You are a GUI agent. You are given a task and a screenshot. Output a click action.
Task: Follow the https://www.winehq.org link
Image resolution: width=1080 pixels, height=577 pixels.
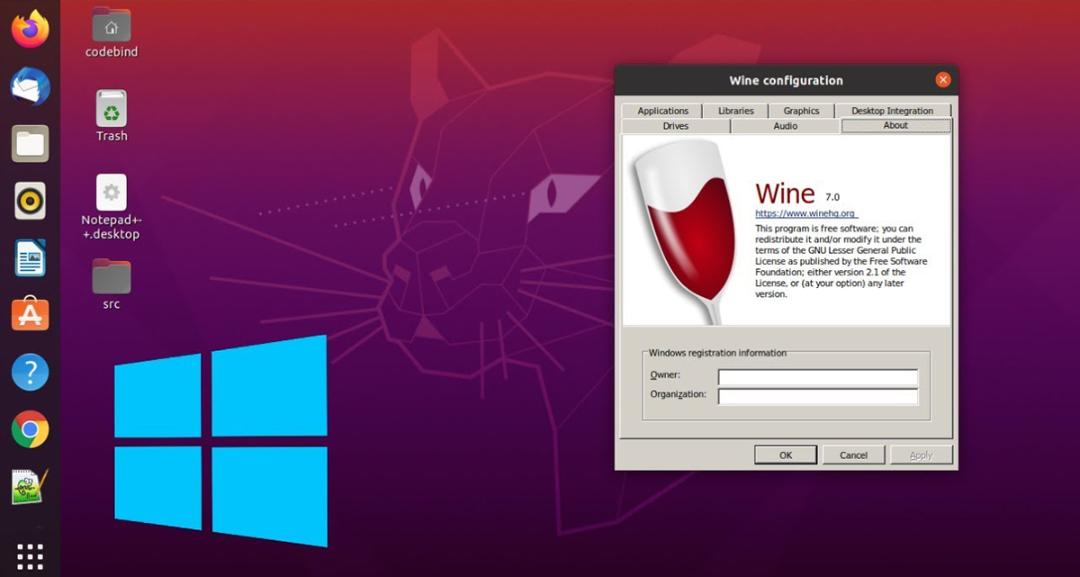click(805, 213)
